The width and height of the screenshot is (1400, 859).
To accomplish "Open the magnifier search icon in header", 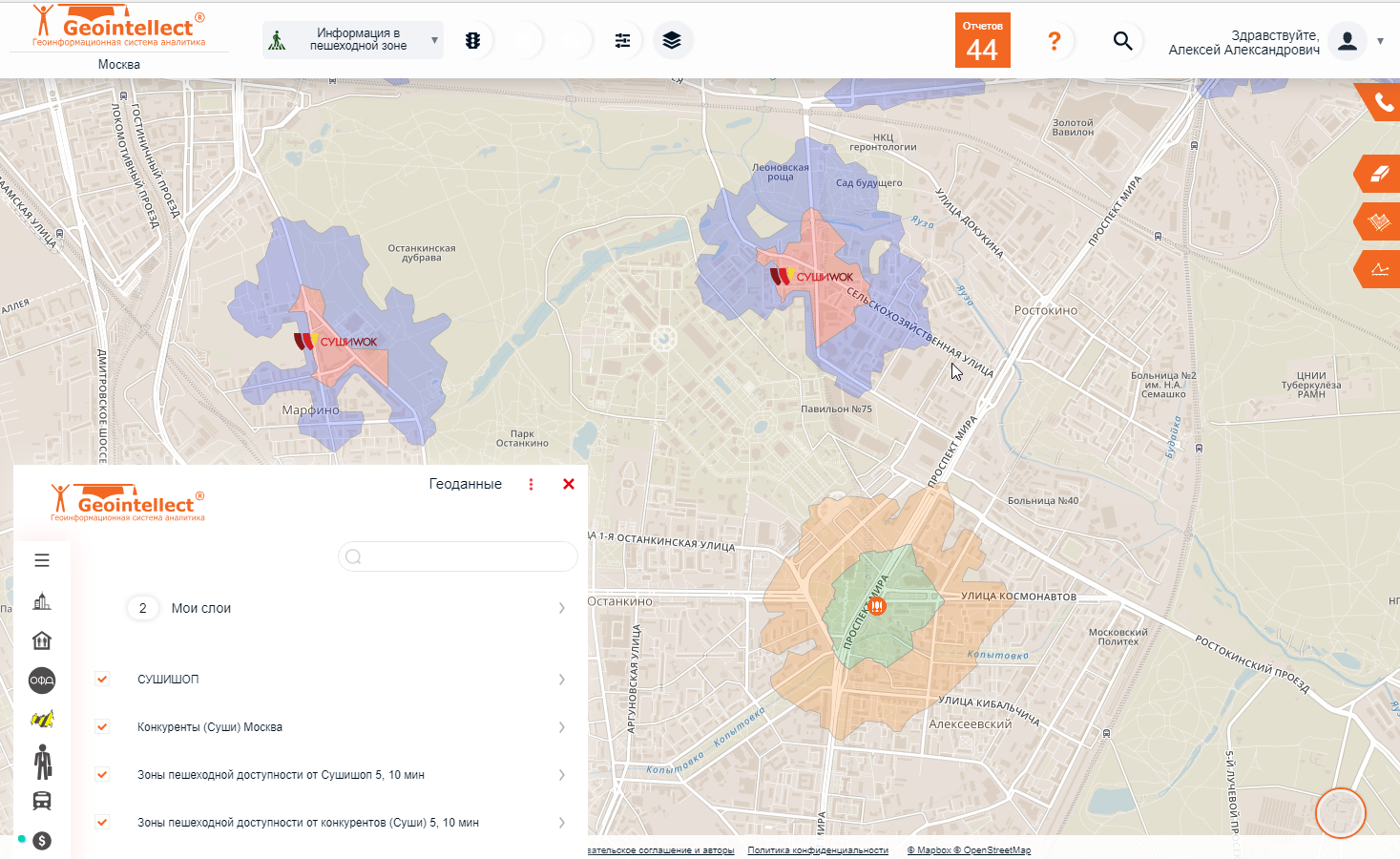I will [1122, 41].
